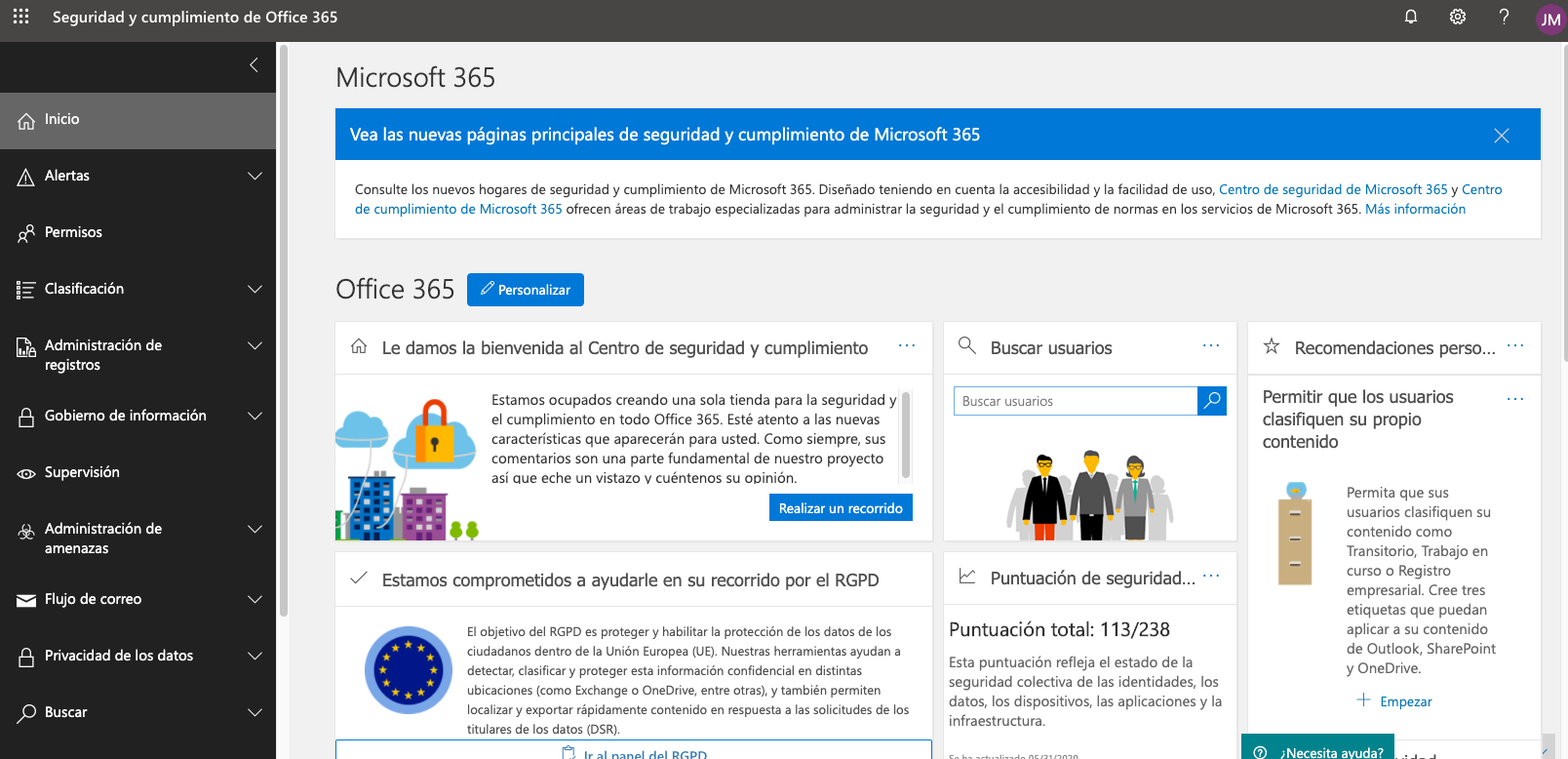Open the Más información link
The height and width of the screenshot is (759, 1568).
pyautogui.click(x=1414, y=209)
